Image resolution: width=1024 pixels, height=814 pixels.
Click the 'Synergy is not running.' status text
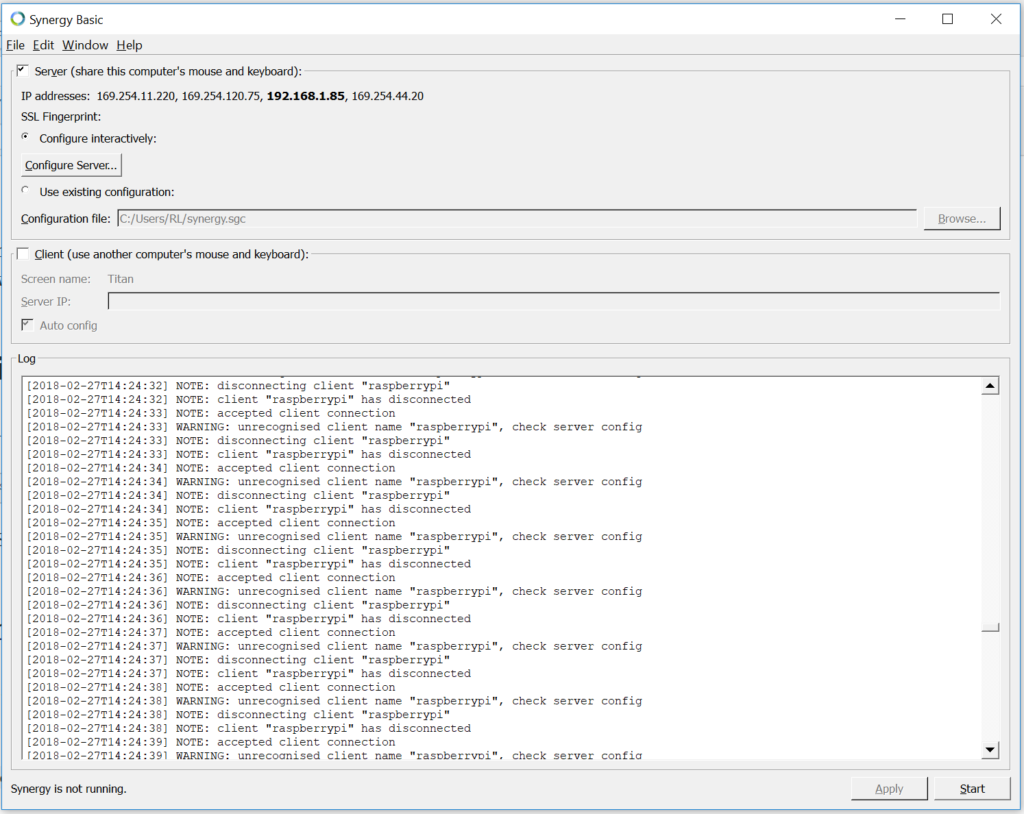[x=69, y=789]
